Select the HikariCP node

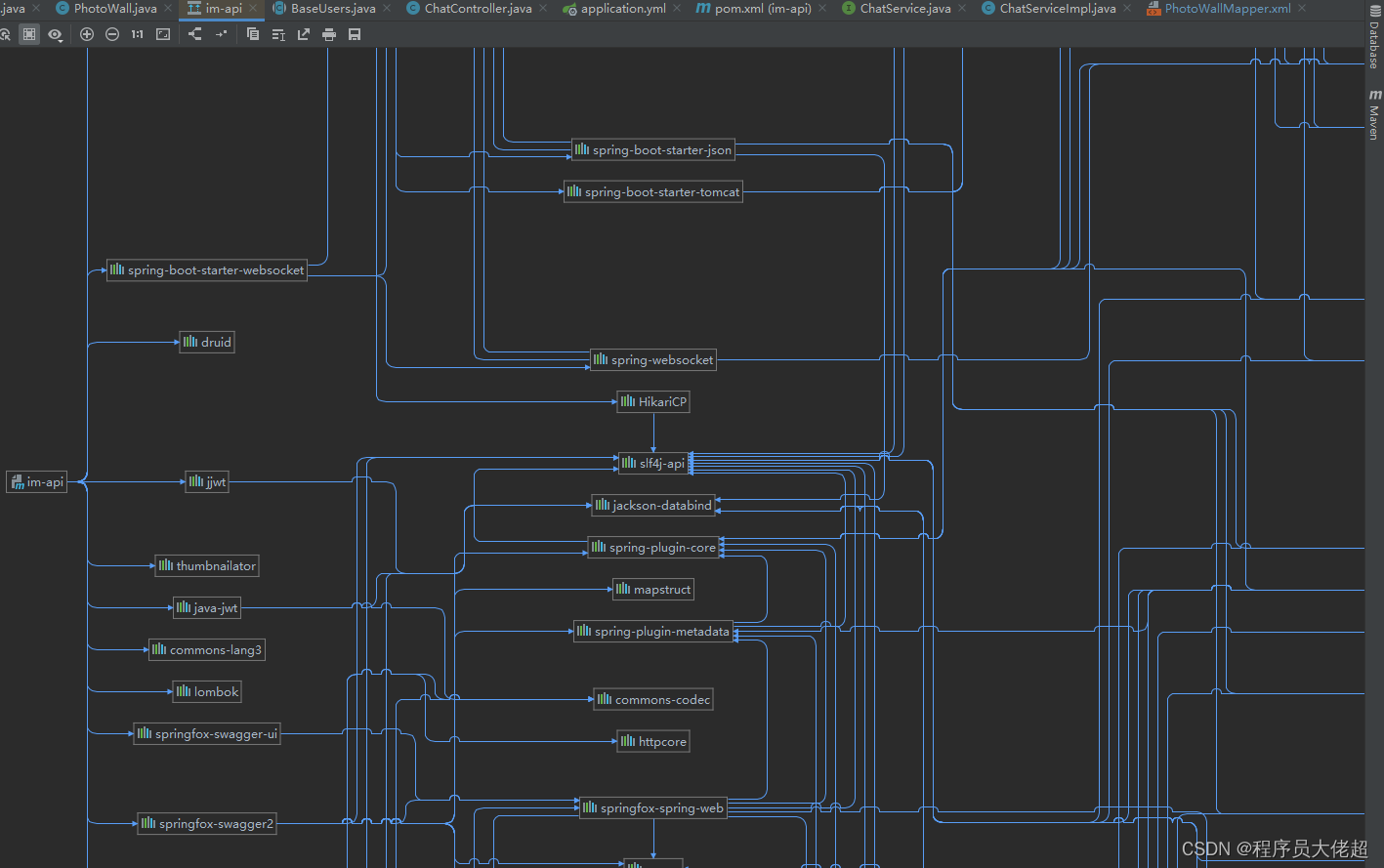(x=653, y=401)
